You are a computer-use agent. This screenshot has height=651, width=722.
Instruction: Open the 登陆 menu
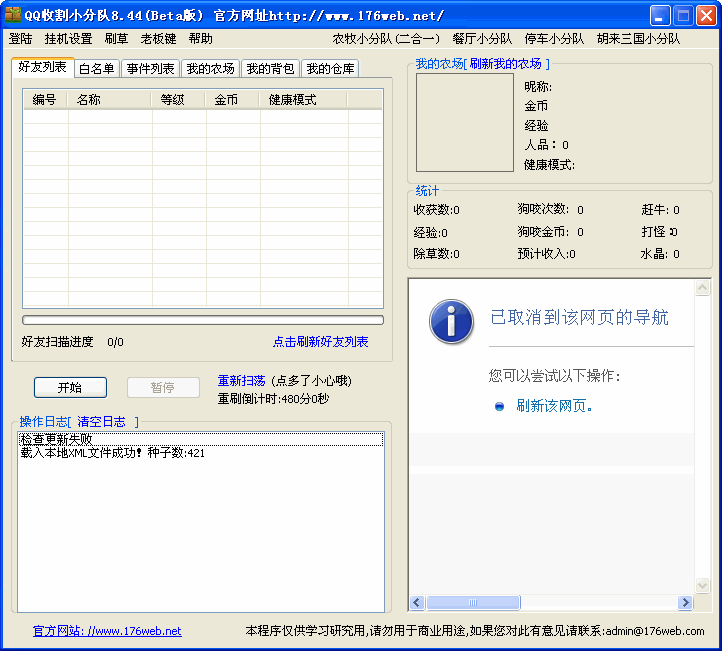[21, 39]
